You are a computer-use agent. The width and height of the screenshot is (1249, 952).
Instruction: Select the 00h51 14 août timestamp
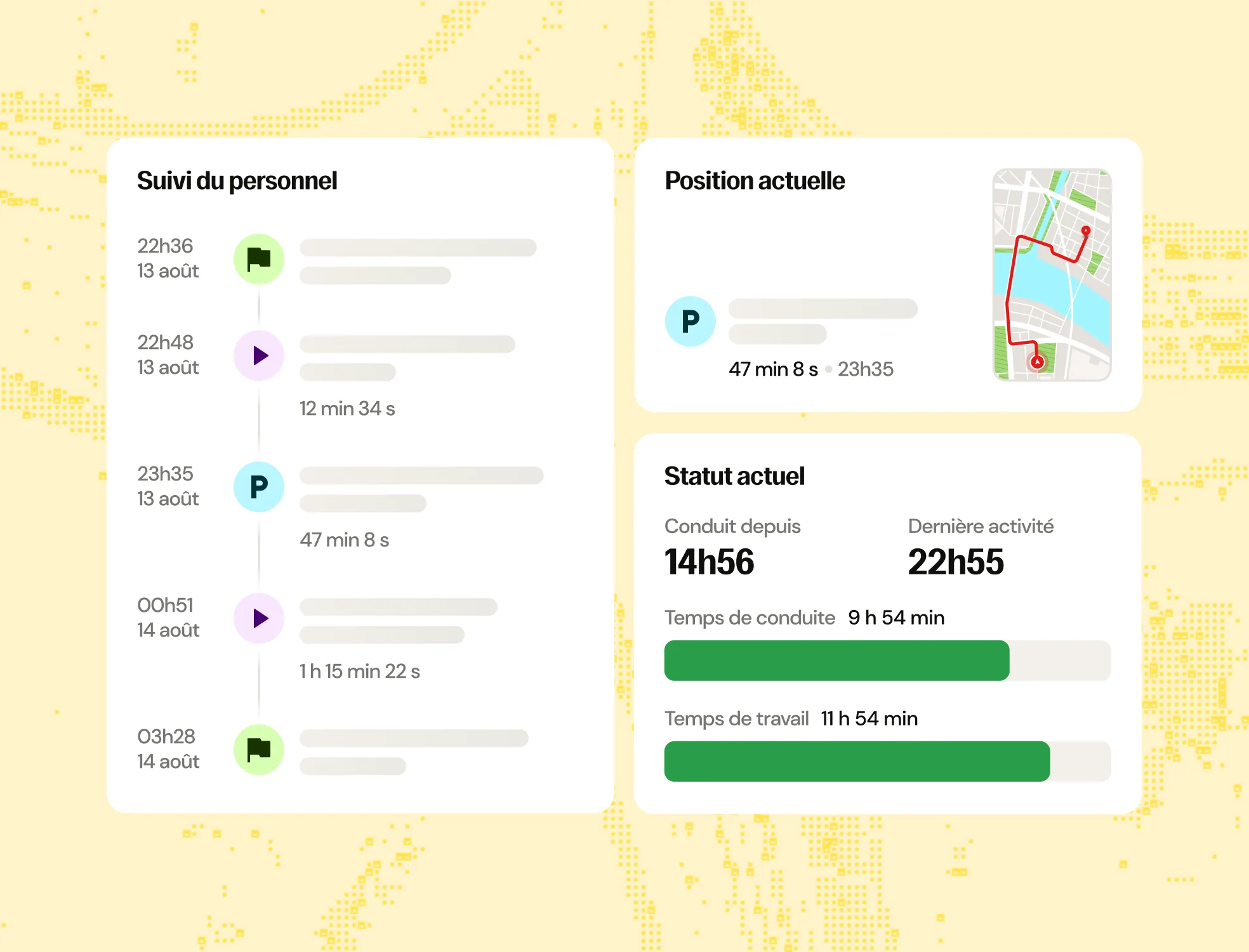[x=168, y=618]
